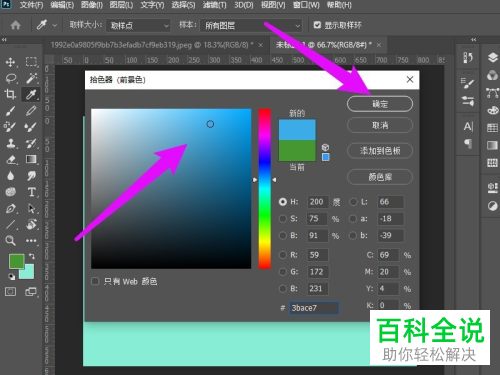The height and width of the screenshot is (375, 500).
Task: Select the brightness B radio button
Action: tap(283, 235)
